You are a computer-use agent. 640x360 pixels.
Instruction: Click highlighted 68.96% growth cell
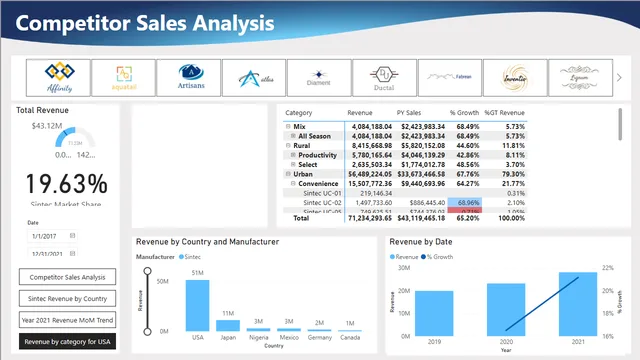464,202
